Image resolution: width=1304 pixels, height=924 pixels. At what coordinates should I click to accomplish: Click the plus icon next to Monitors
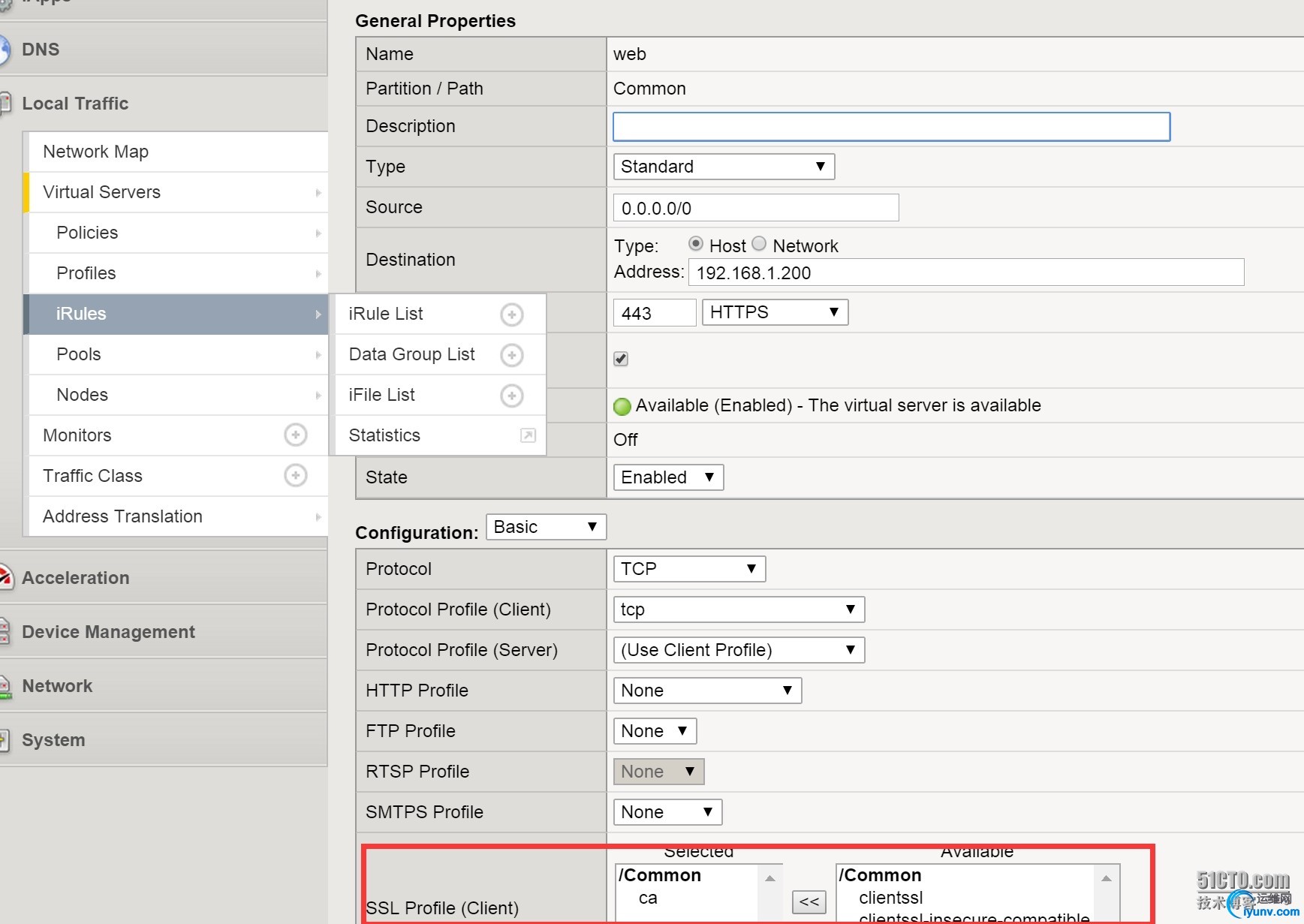pyautogui.click(x=296, y=435)
